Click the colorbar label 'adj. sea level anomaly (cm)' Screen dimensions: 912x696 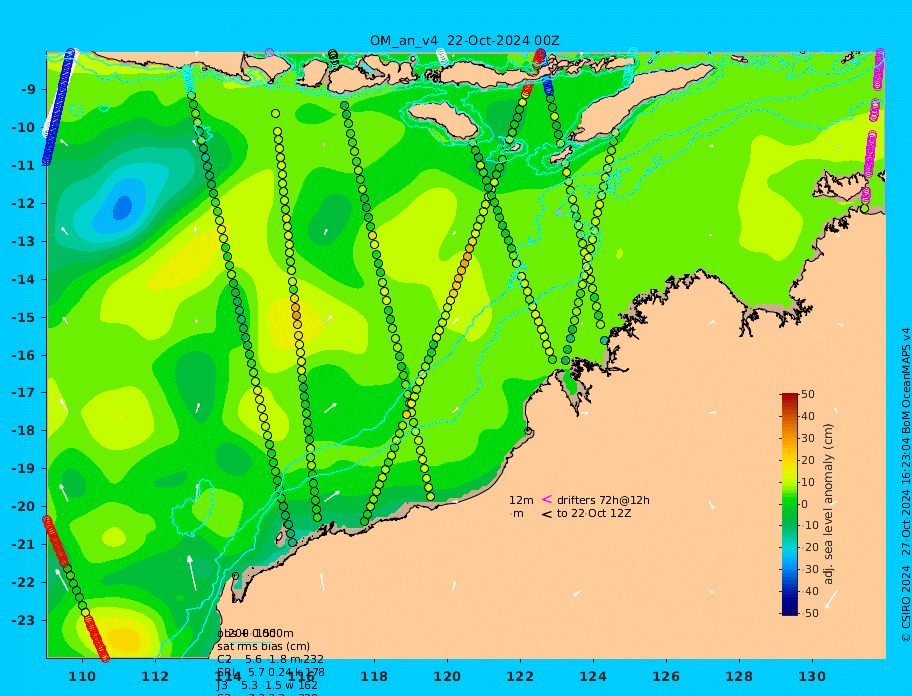(x=828, y=504)
